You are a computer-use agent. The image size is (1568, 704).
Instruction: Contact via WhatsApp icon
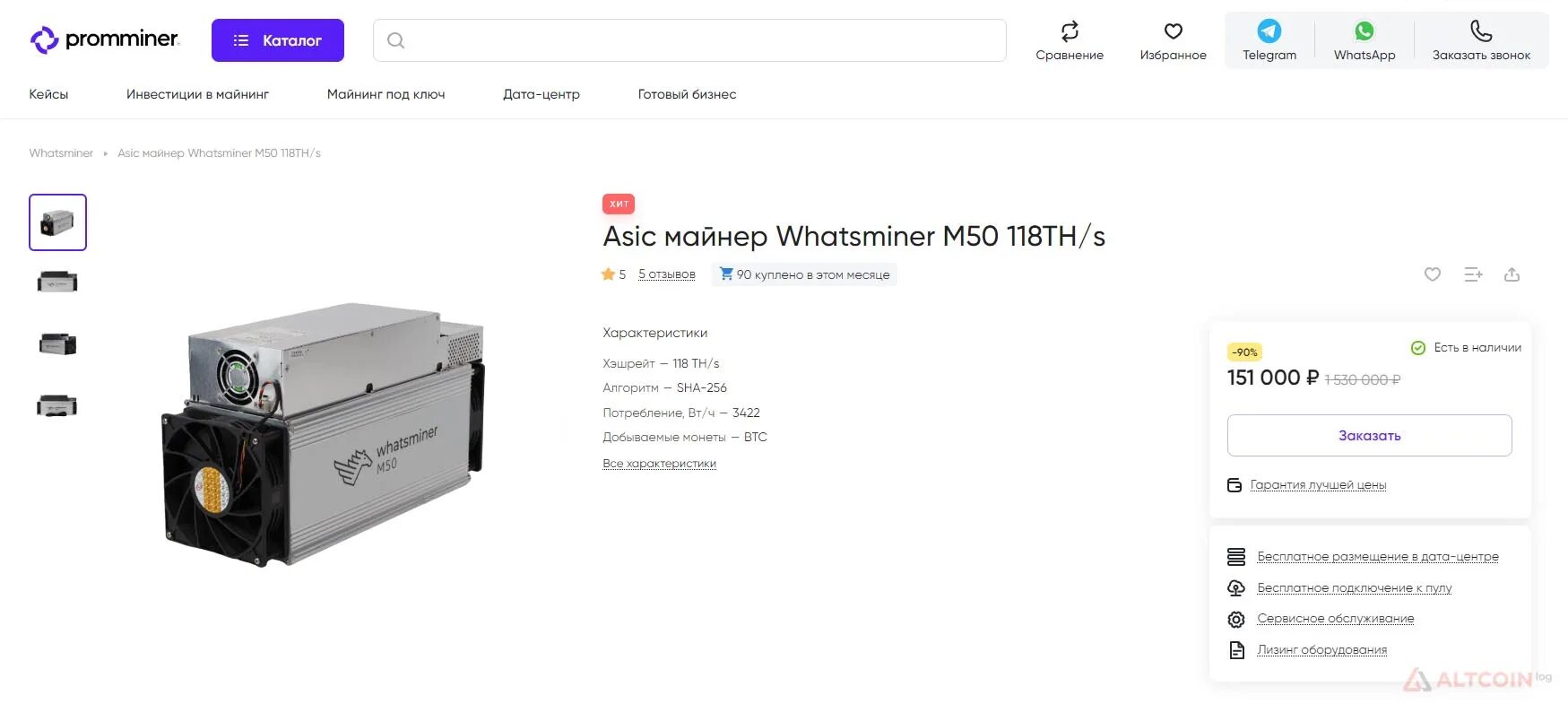[x=1364, y=31]
